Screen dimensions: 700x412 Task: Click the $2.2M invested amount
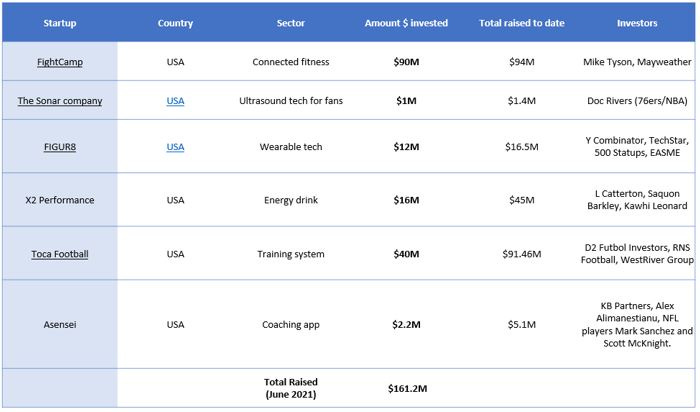[406, 325]
